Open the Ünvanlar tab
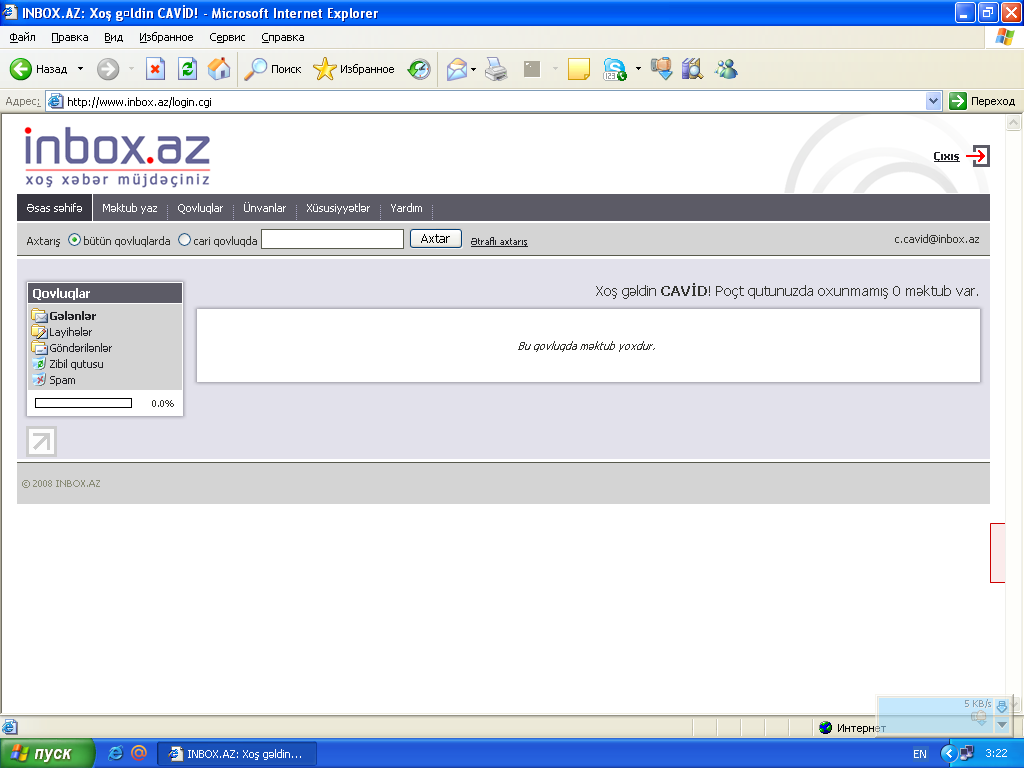Viewport: 1024px width, 768px height. (x=264, y=208)
